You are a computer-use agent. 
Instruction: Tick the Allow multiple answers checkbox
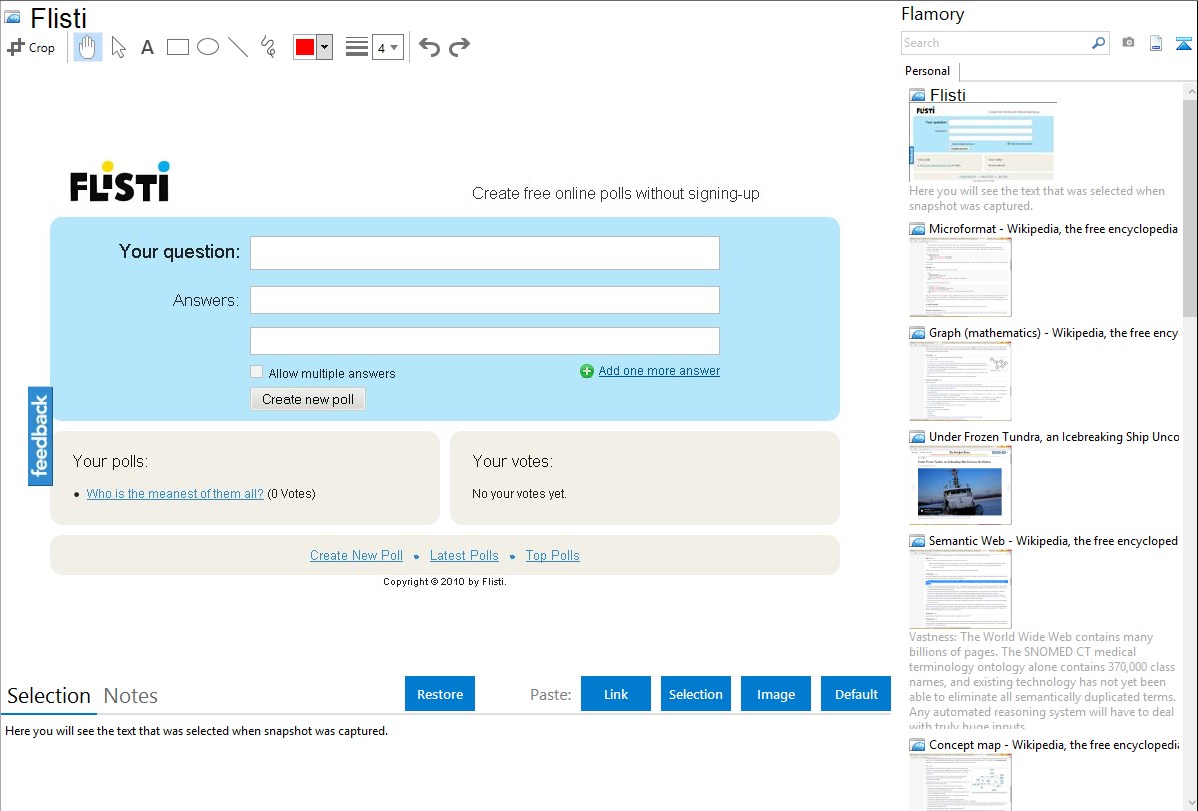pyautogui.click(x=257, y=372)
